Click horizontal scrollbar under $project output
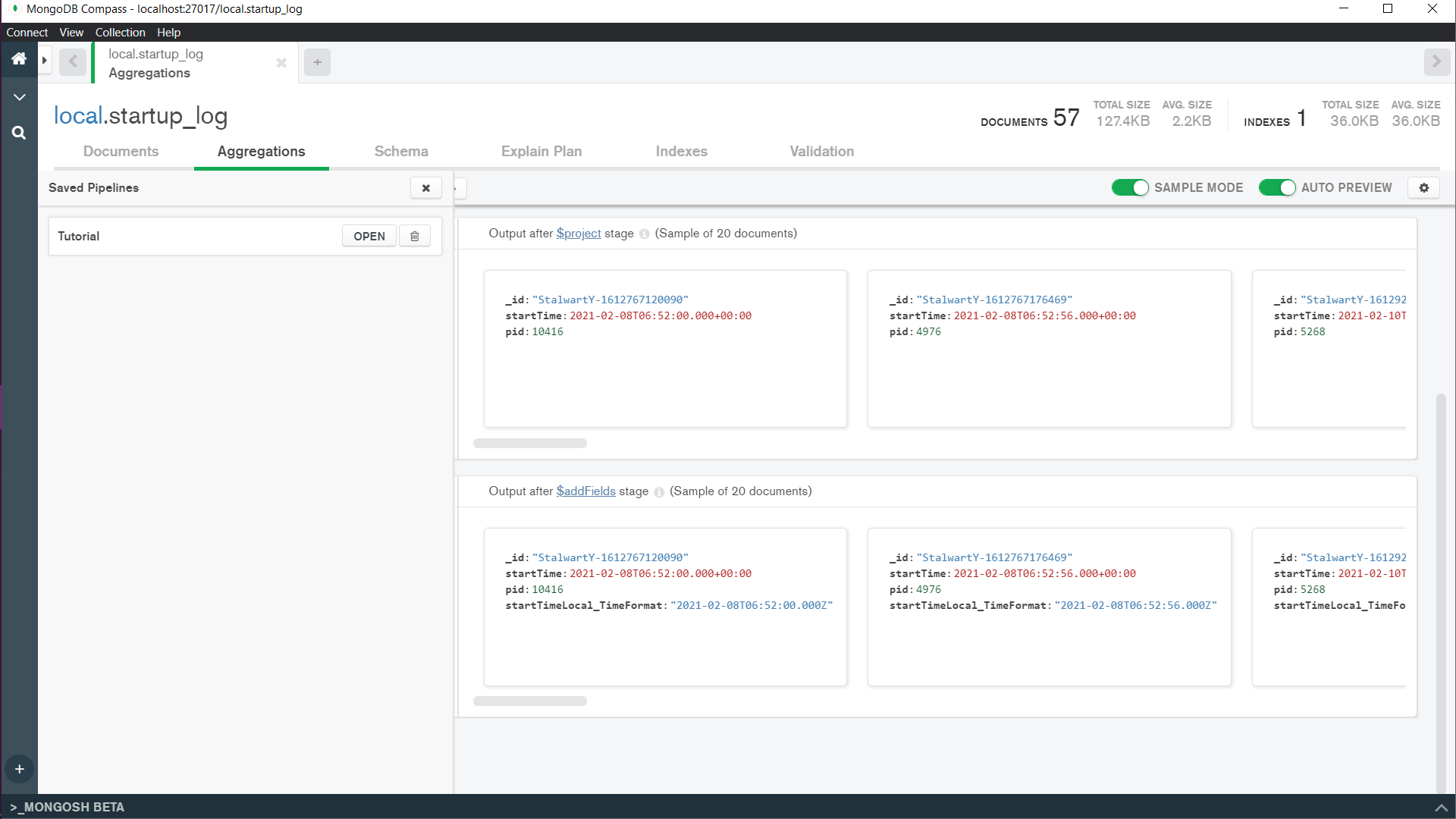The height and width of the screenshot is (819, 1456). click(530, 444)
